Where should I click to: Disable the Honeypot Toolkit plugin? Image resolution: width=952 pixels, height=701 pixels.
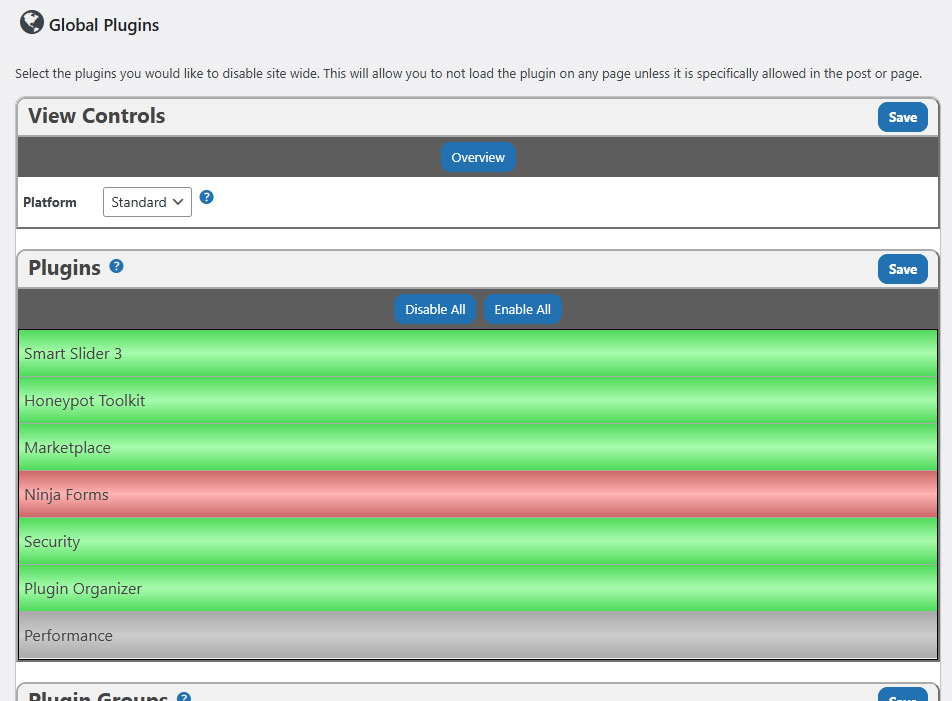477,400
